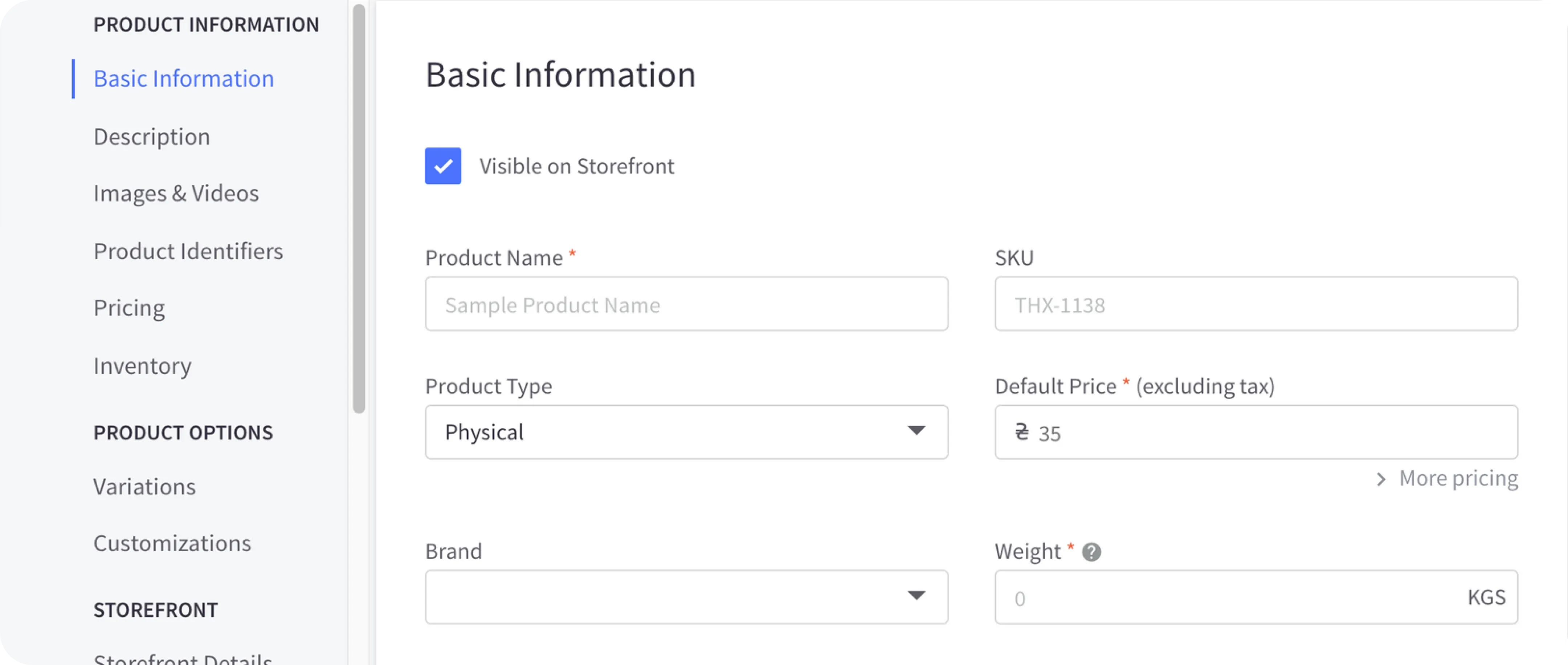The height and width of the screenshot is (665, 1568).
Task: Click the More pricing chevron icon
Action: click(x=1382, y=480)
